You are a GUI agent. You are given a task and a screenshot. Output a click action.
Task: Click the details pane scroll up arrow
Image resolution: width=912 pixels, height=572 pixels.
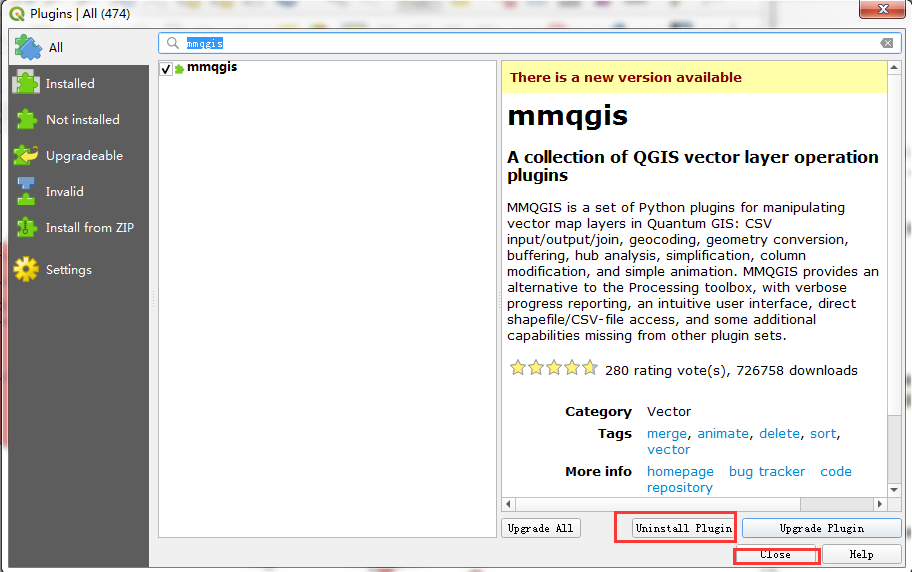click(x=894, y=67)
